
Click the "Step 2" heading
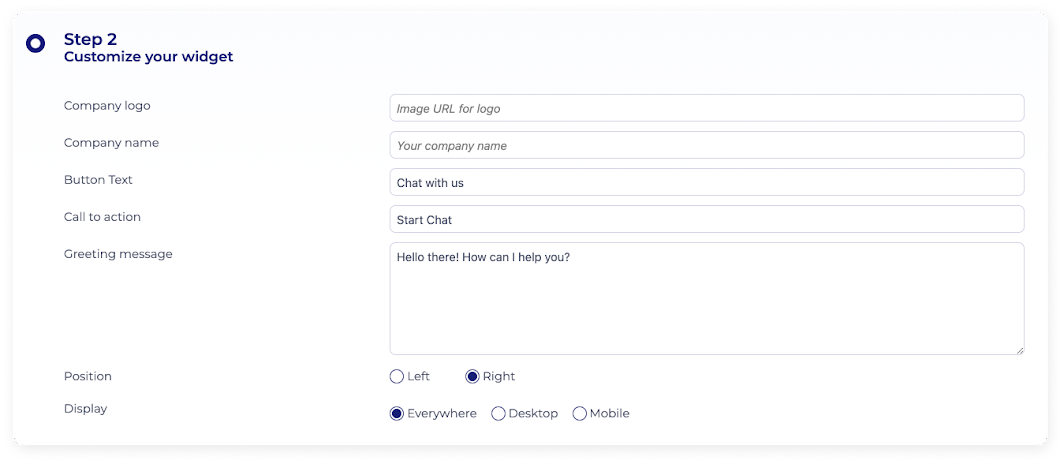[x=91, y=40]
